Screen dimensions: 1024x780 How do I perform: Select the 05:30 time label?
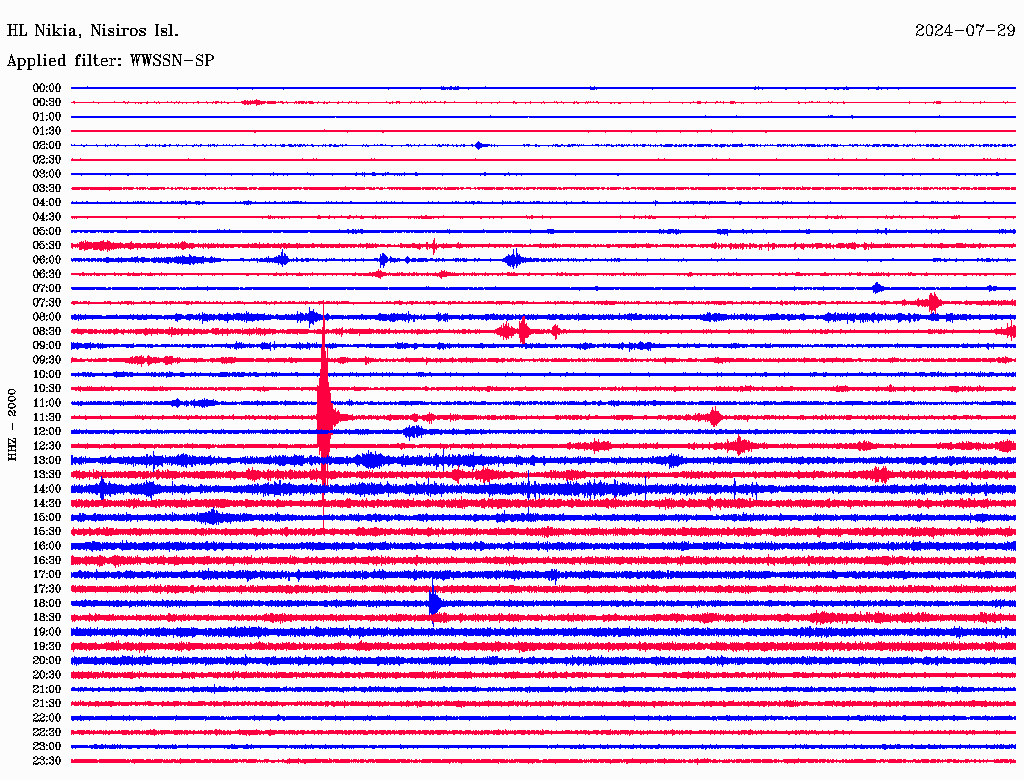47,246
